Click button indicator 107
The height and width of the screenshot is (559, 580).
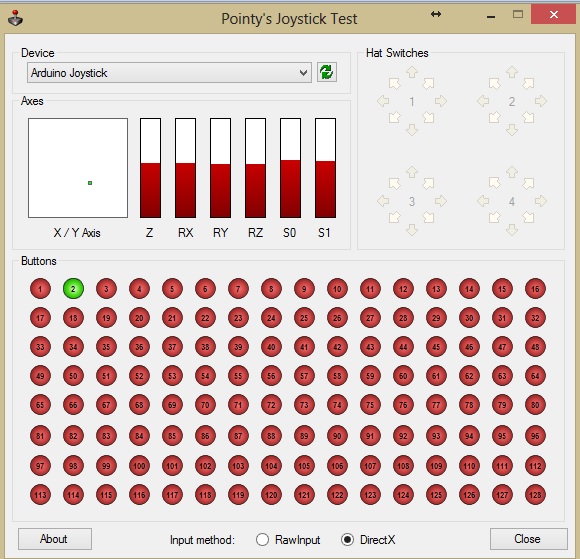(370, 465)
